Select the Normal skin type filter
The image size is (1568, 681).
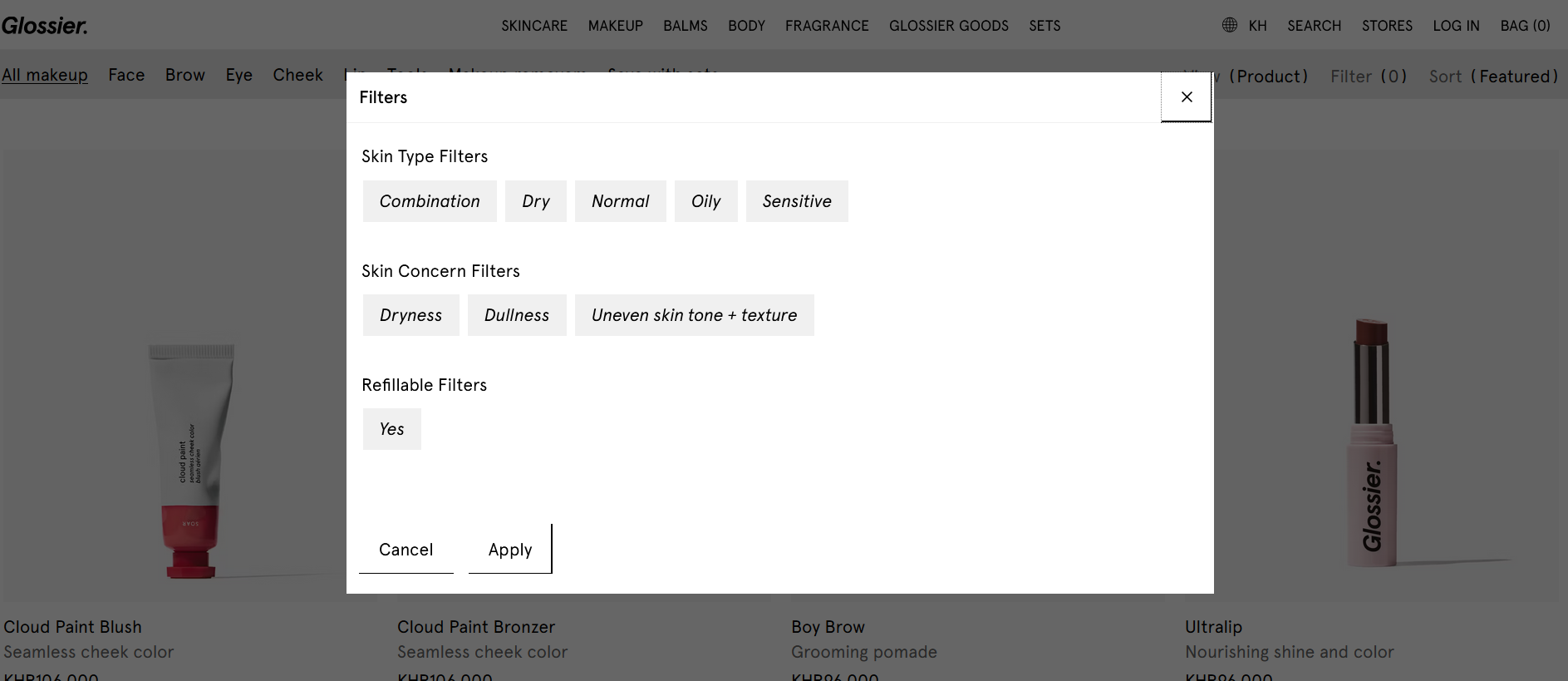(x=621, y=201)
